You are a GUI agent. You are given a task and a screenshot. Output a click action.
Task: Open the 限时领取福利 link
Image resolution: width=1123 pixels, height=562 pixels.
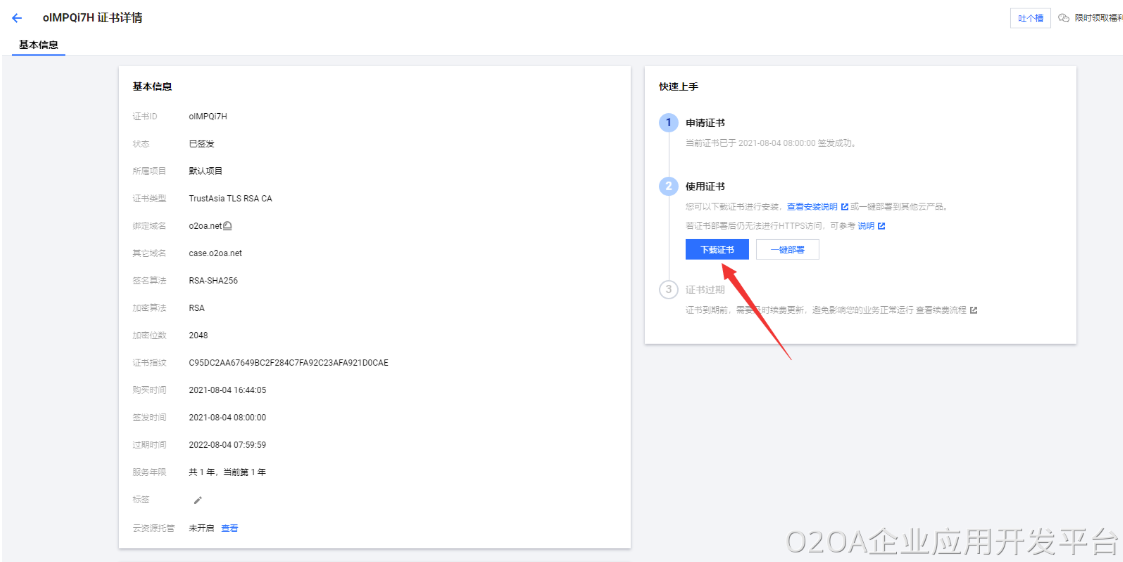click(1098, 18)
